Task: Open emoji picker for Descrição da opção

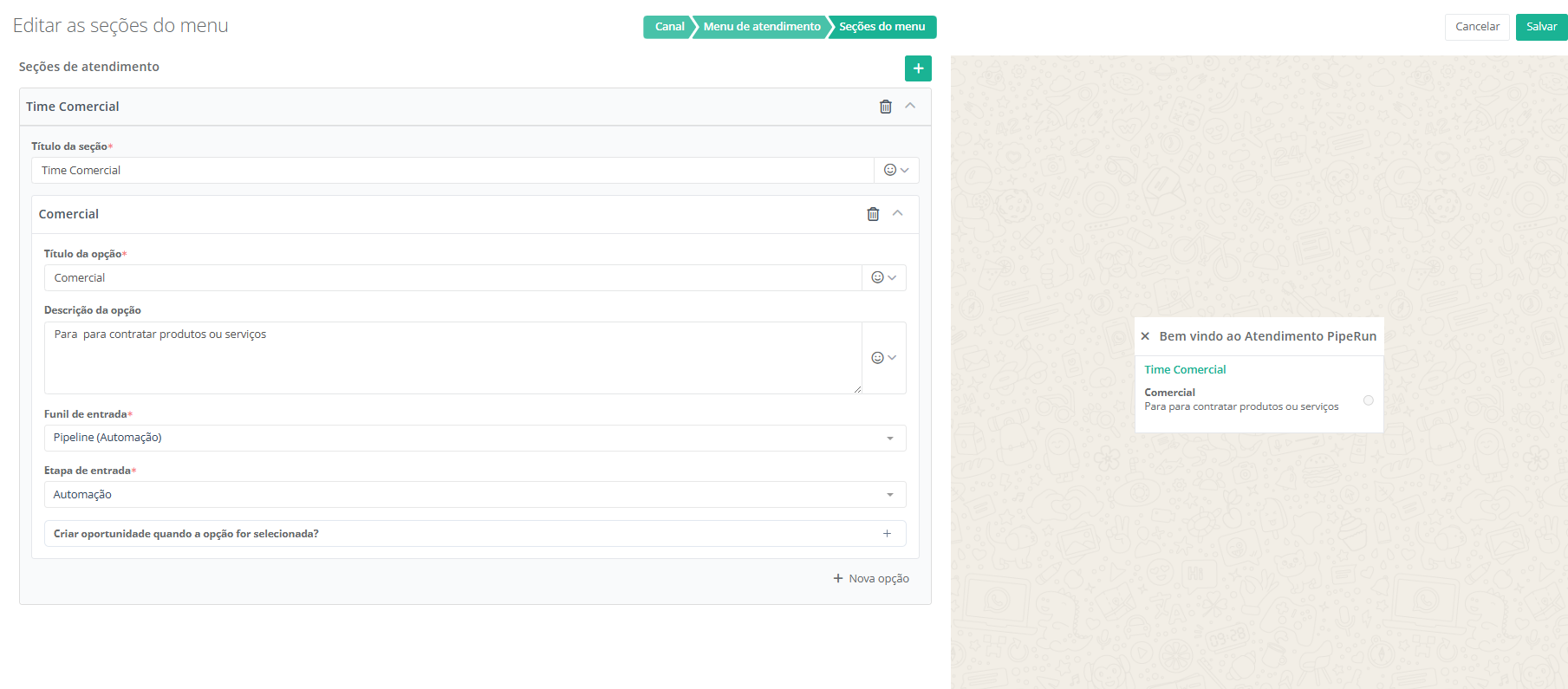Action: point(883,358)
